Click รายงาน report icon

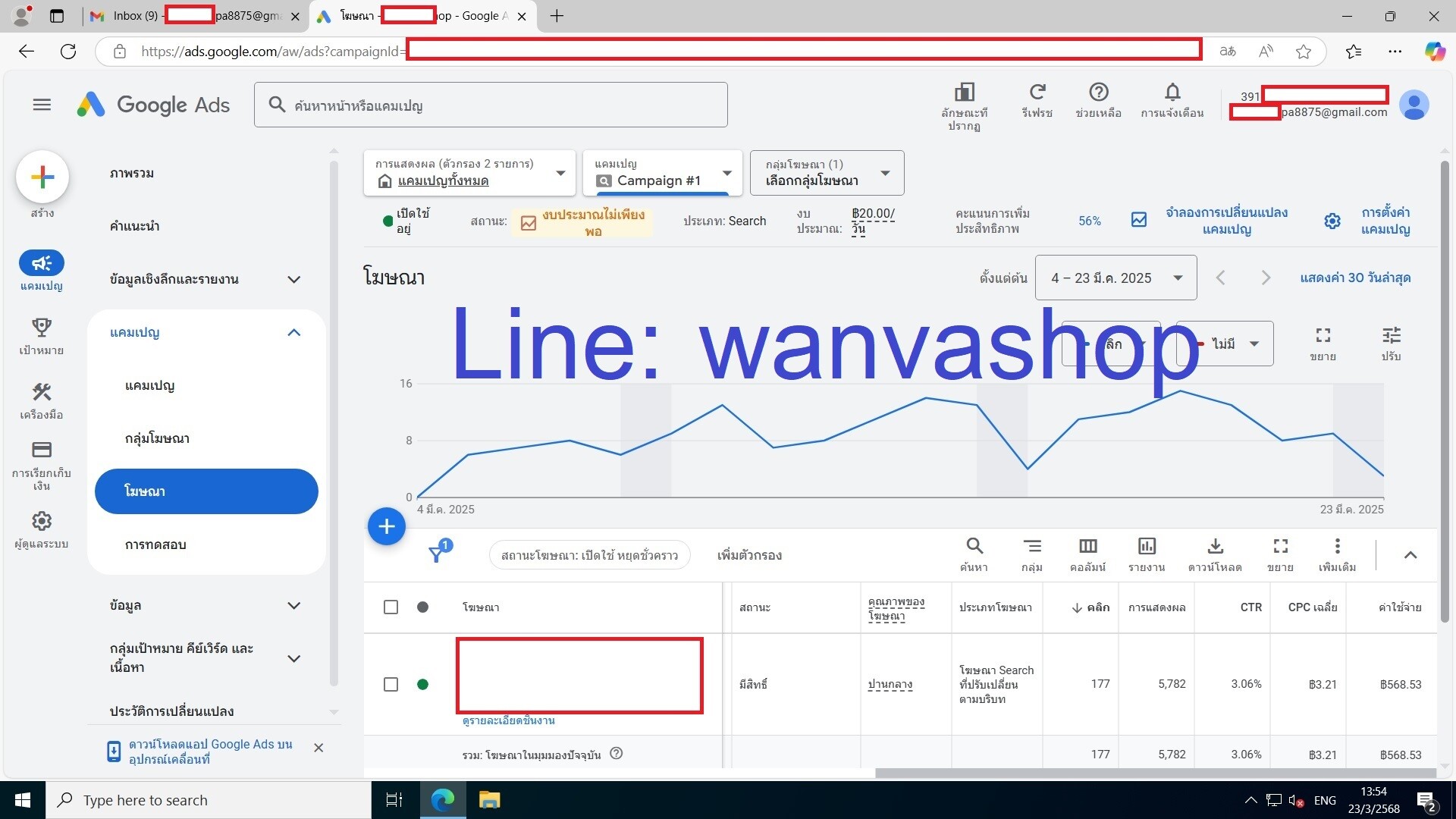coord(1146,546)
